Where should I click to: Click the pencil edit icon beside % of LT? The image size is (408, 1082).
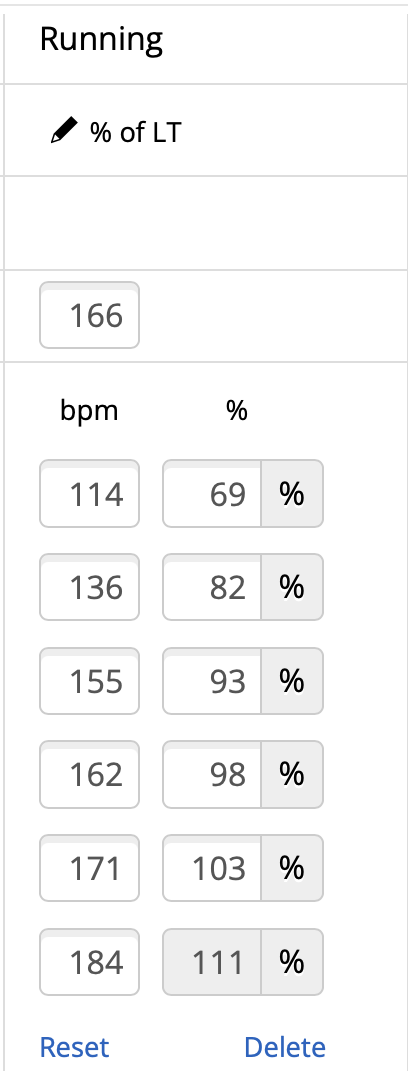pyautogui.click(x=65, y=130)
